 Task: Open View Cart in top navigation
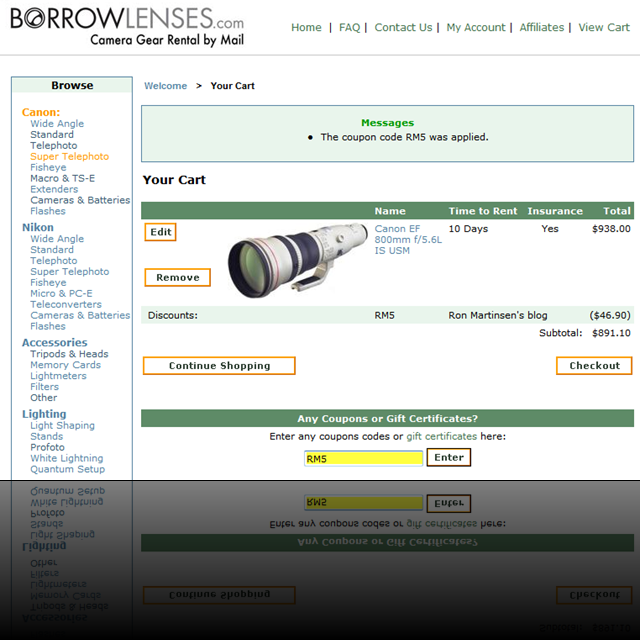604,27
